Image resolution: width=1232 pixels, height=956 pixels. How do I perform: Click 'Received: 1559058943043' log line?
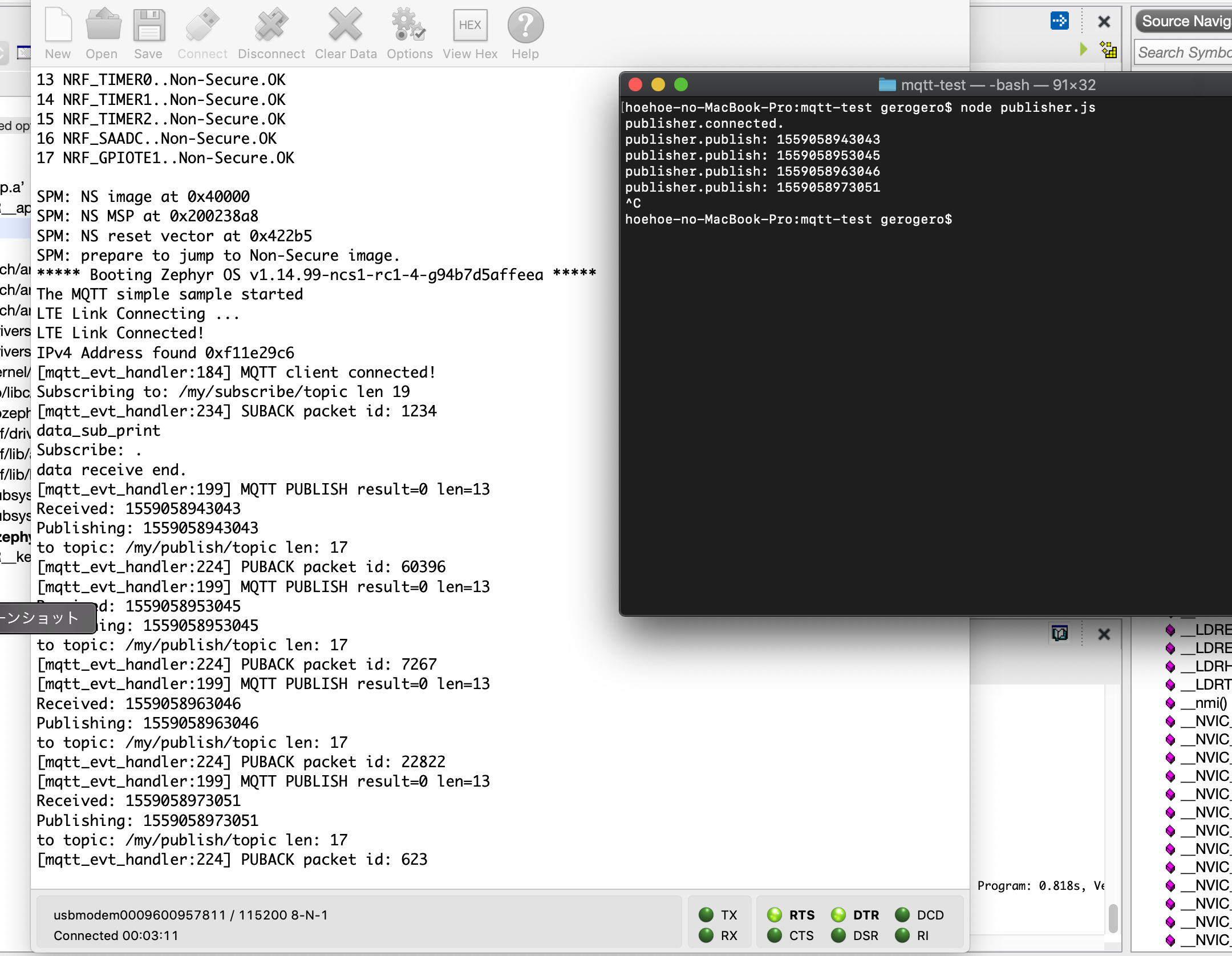click(139, 509)
